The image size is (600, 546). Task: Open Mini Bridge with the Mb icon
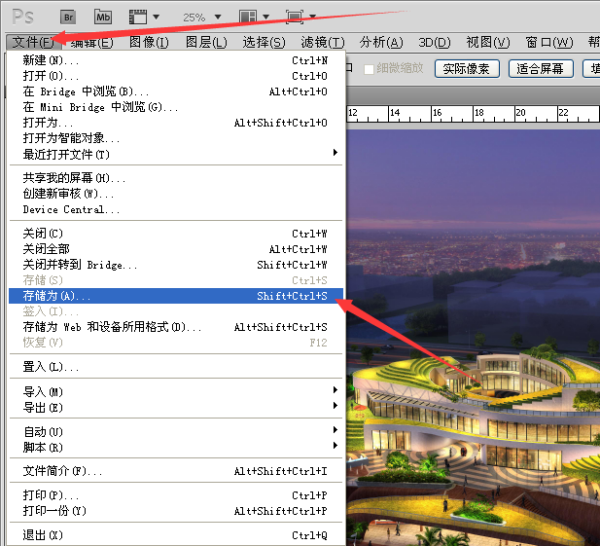pyautogui.click(x=103, y=17)
